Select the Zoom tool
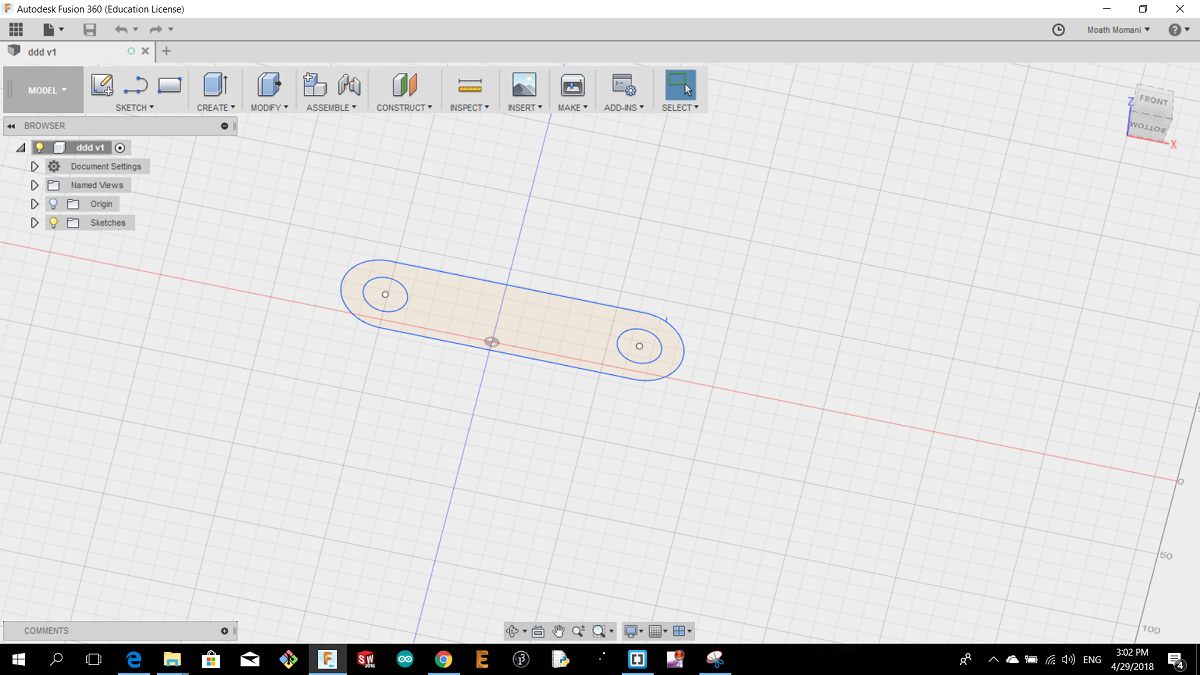The width and height of the screenshot is (1200, 675). [x=578, y=631]
